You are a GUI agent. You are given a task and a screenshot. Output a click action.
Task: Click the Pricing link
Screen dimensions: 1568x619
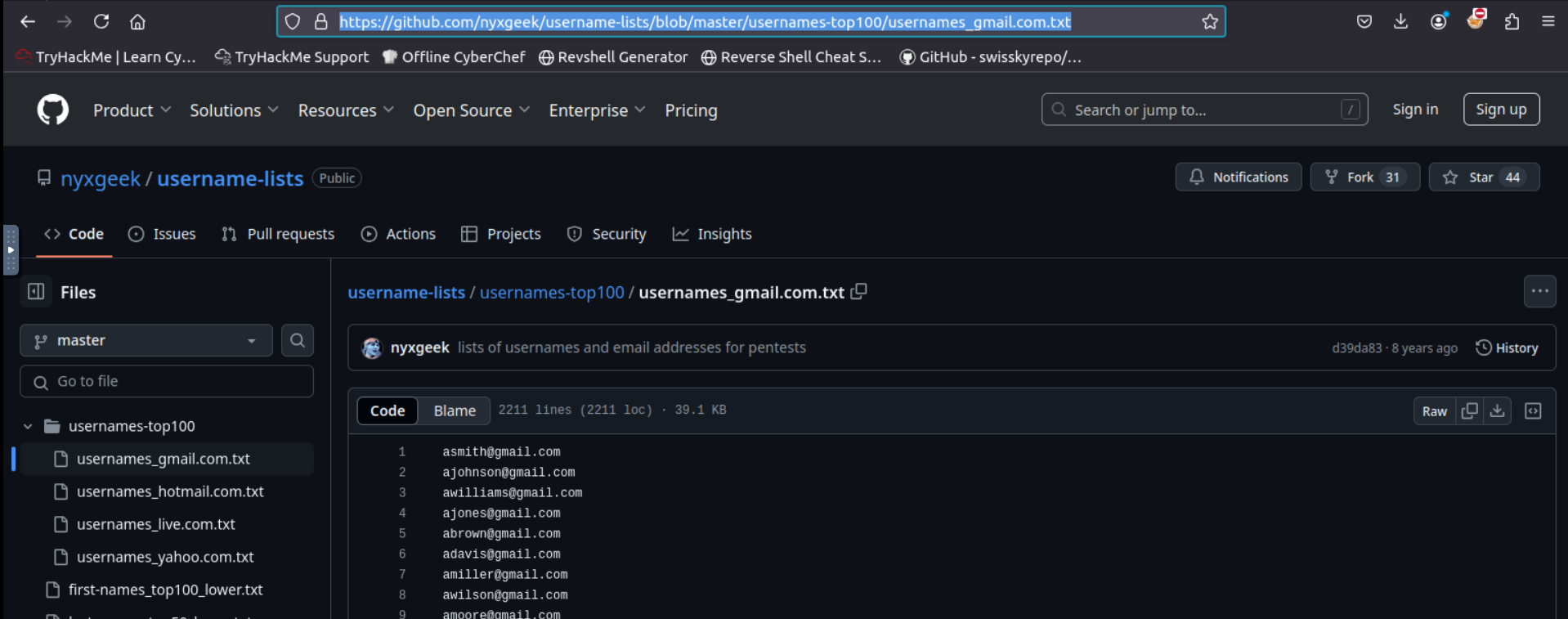pyautogui.click(x=691, y=110)
